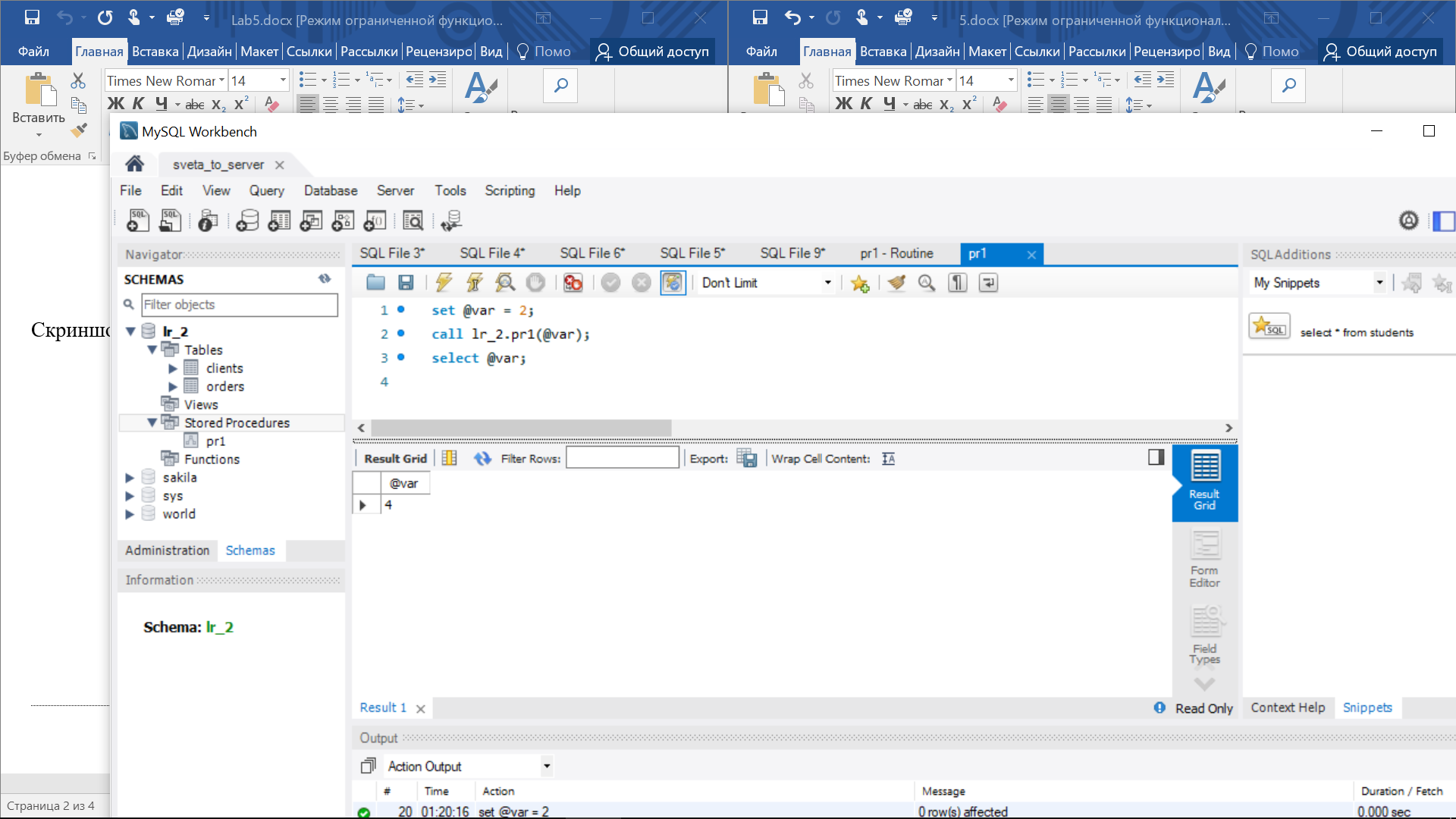
Task: Create new view toolbar icon
Action: coord(311,221)
